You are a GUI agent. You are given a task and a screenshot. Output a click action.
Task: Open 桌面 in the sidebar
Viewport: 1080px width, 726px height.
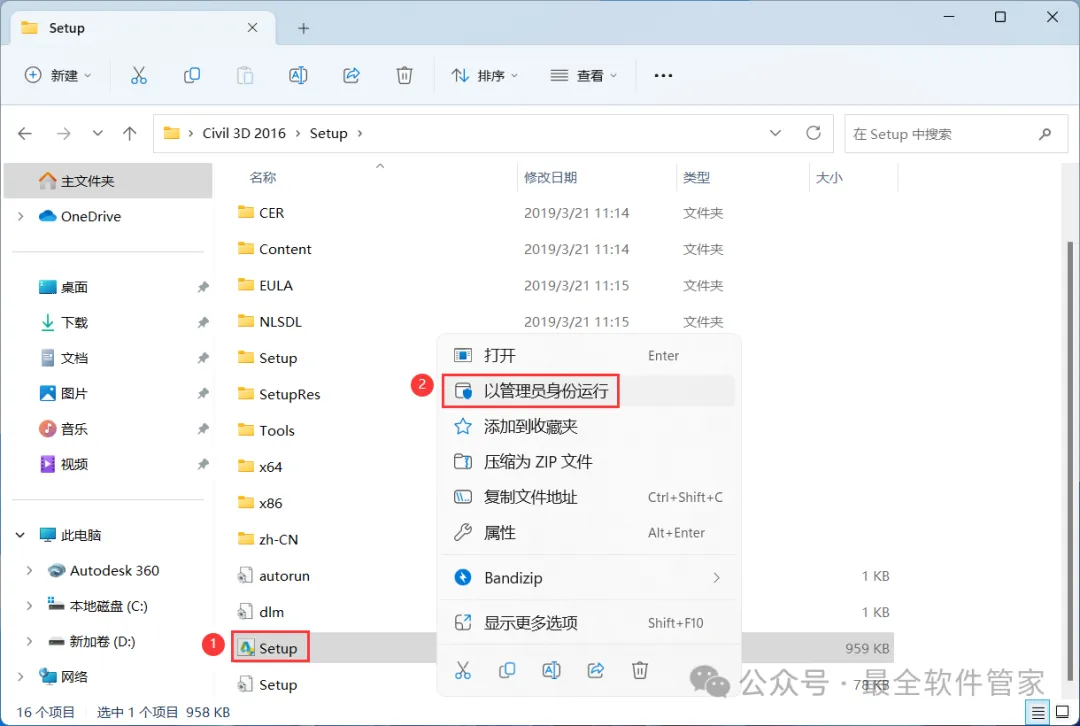[x=74, y=287]
